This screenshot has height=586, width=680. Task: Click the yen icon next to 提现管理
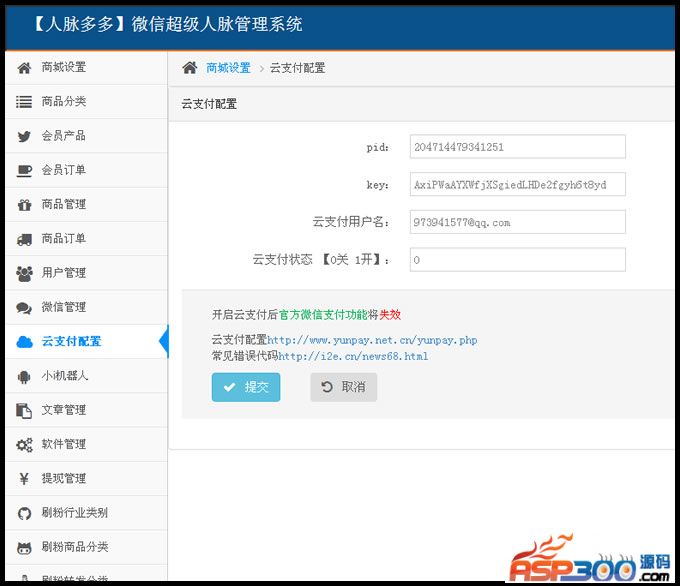tap(24, 479)
